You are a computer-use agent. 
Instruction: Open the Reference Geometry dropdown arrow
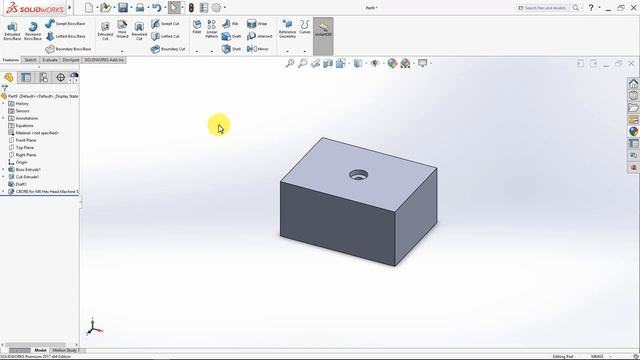287,51
